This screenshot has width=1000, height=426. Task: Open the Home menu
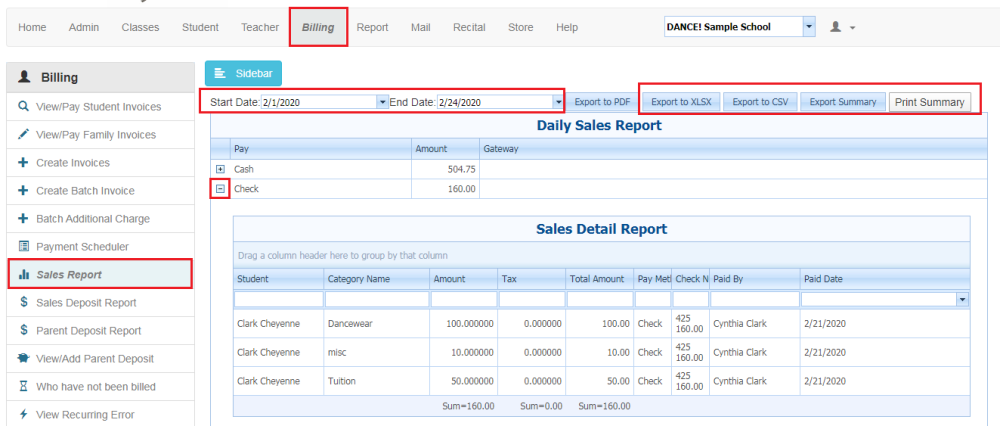32,27
